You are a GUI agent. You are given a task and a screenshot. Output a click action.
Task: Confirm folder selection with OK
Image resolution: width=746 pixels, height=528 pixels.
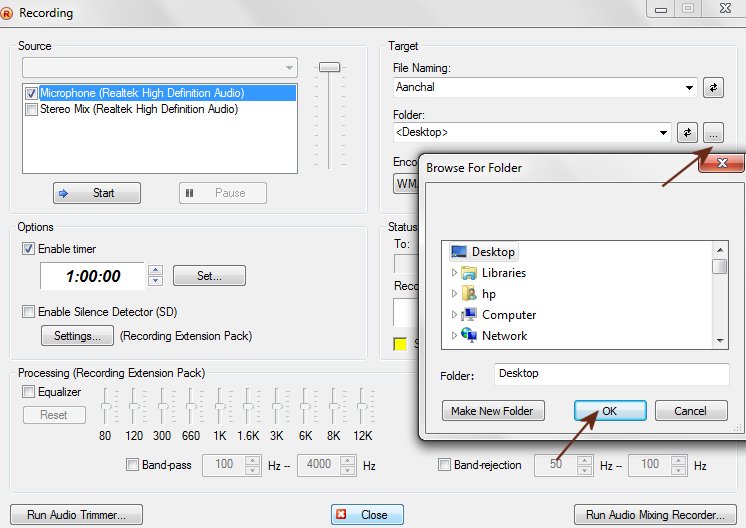610,411
